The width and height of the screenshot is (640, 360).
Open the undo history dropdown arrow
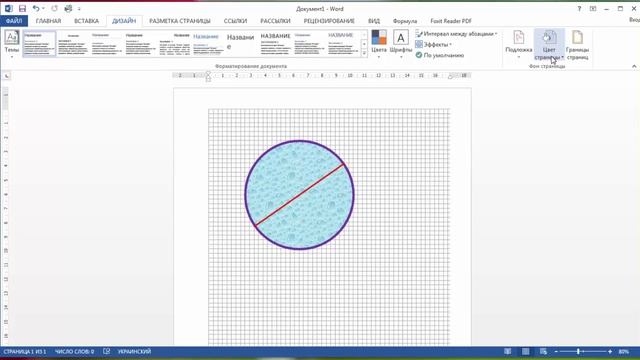click(43, 9)
